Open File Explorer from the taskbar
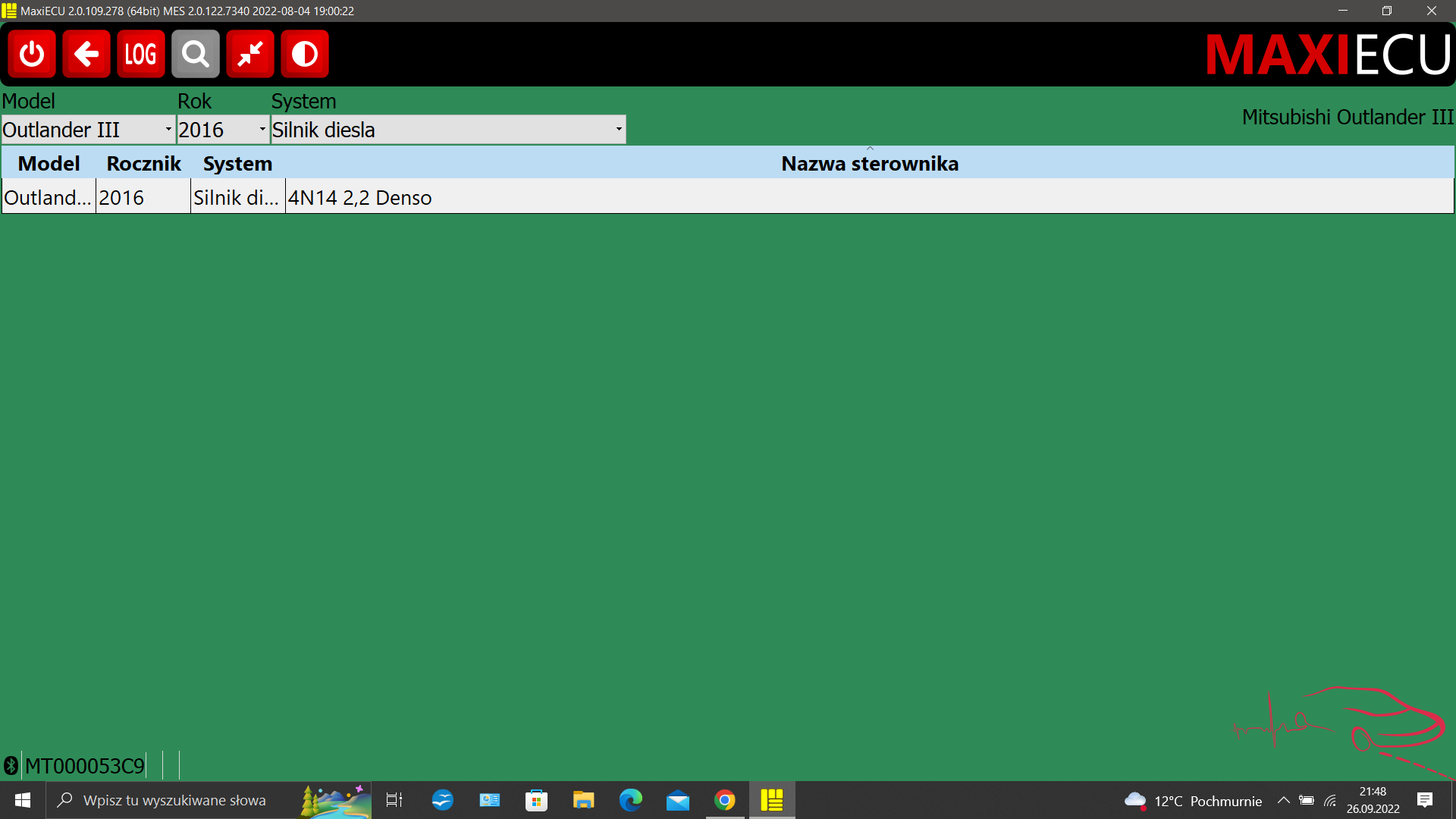The image size is (1456, 819). click(583, 800)
